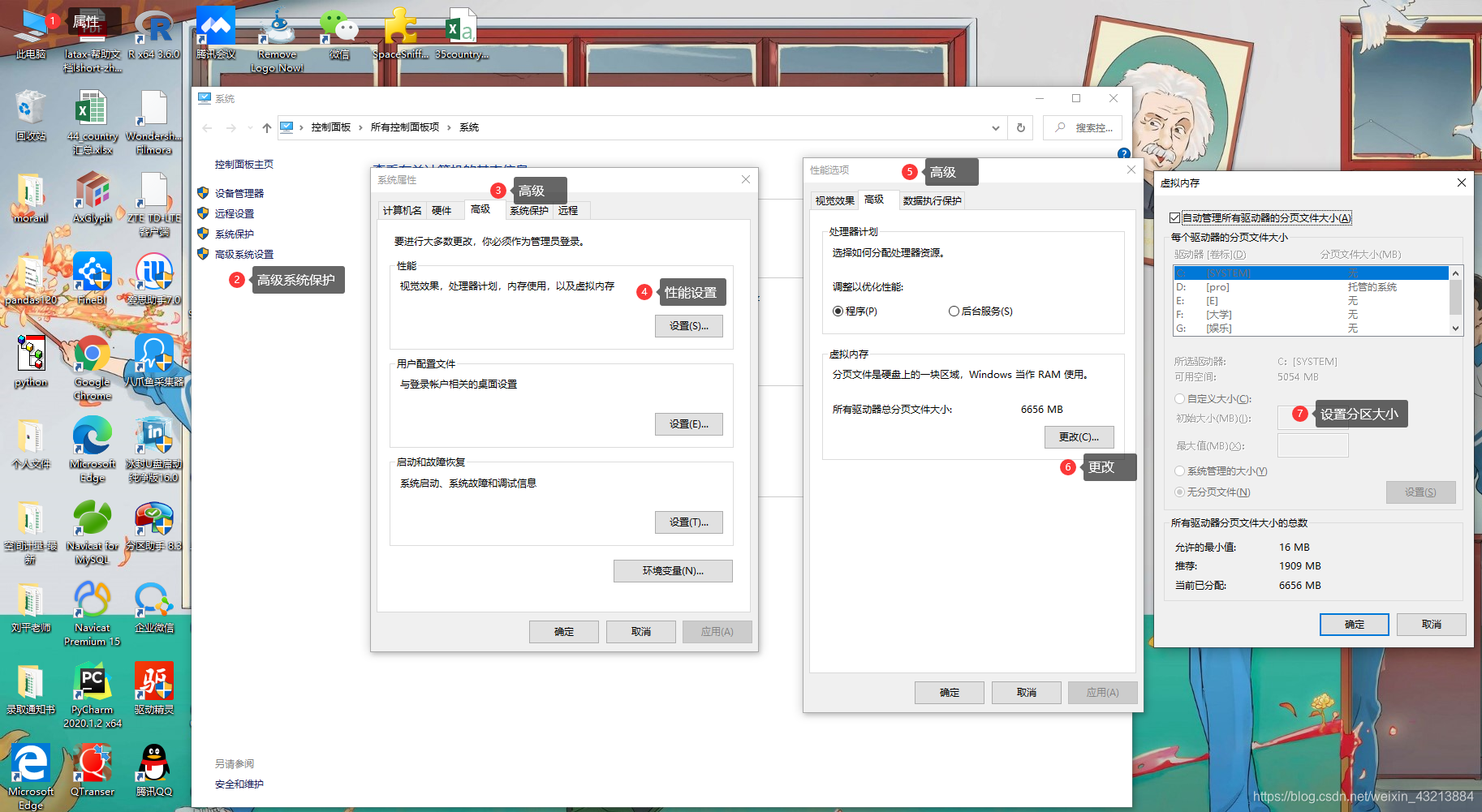Expand the chevron after 控制面板 in the breadcrumb
Viewport: 1482px width, 812px height.
(x=360, y=127)
